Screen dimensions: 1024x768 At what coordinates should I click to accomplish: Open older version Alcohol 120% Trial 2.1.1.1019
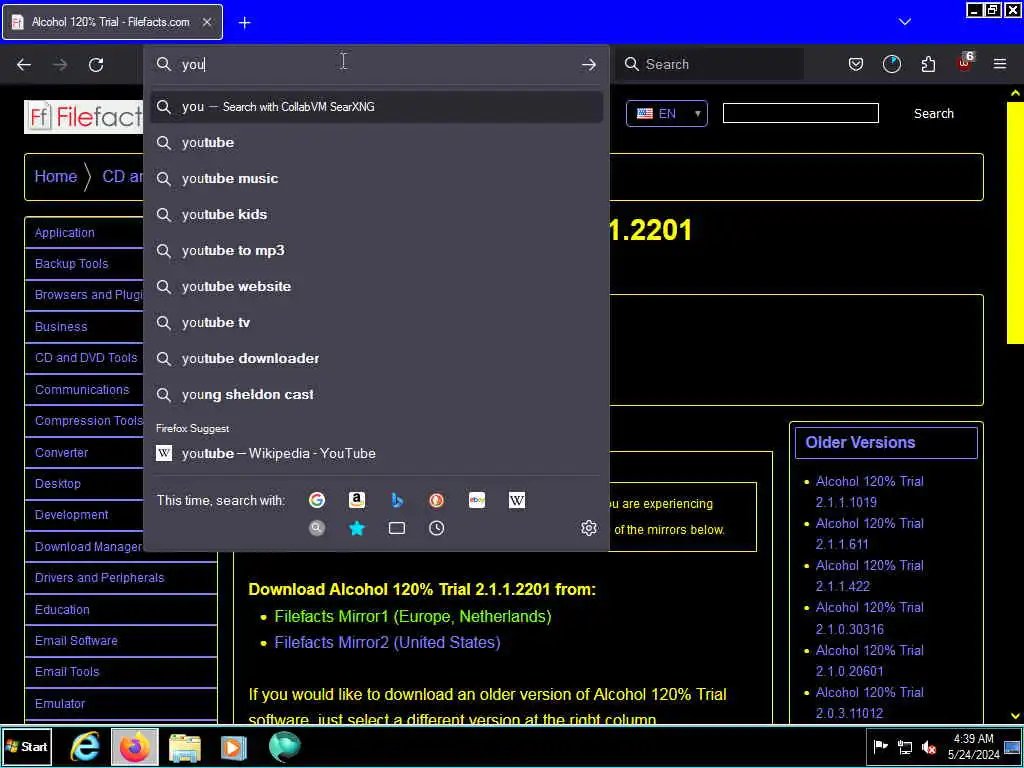click(x=869, y=492)
